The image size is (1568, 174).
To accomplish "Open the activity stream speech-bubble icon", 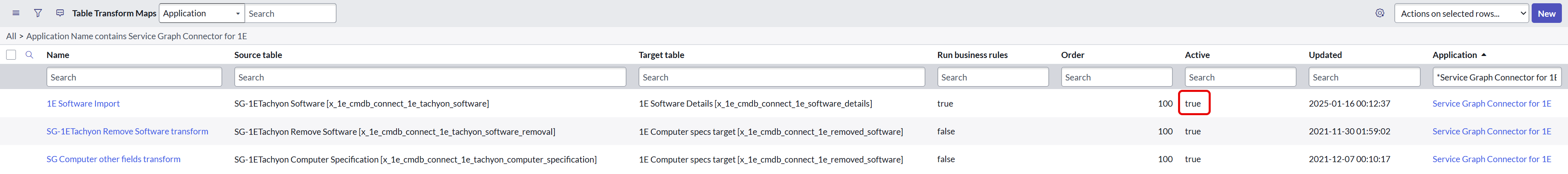I will (60, 13).
